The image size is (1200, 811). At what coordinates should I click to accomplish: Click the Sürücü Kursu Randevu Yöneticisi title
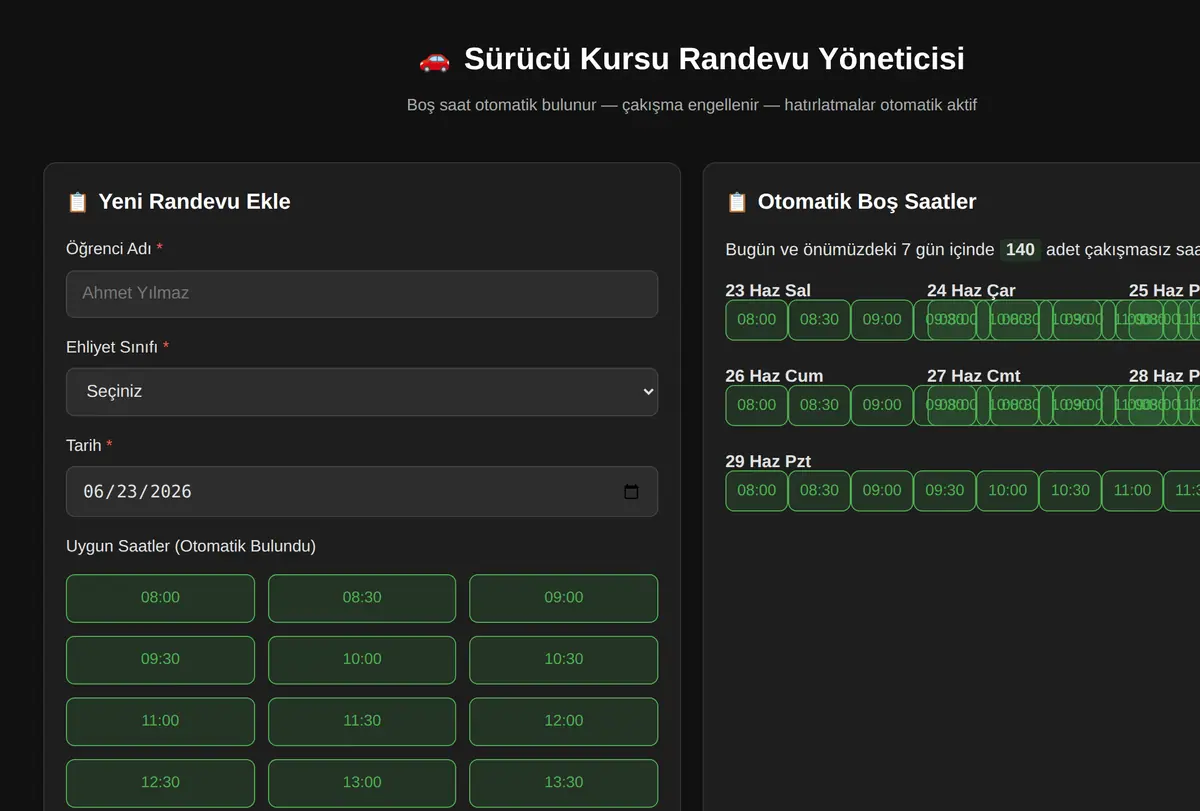click(714, 59)
